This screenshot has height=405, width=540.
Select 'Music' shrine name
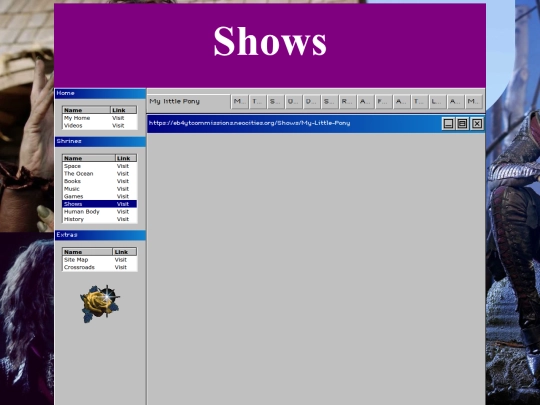click(72, 189)
